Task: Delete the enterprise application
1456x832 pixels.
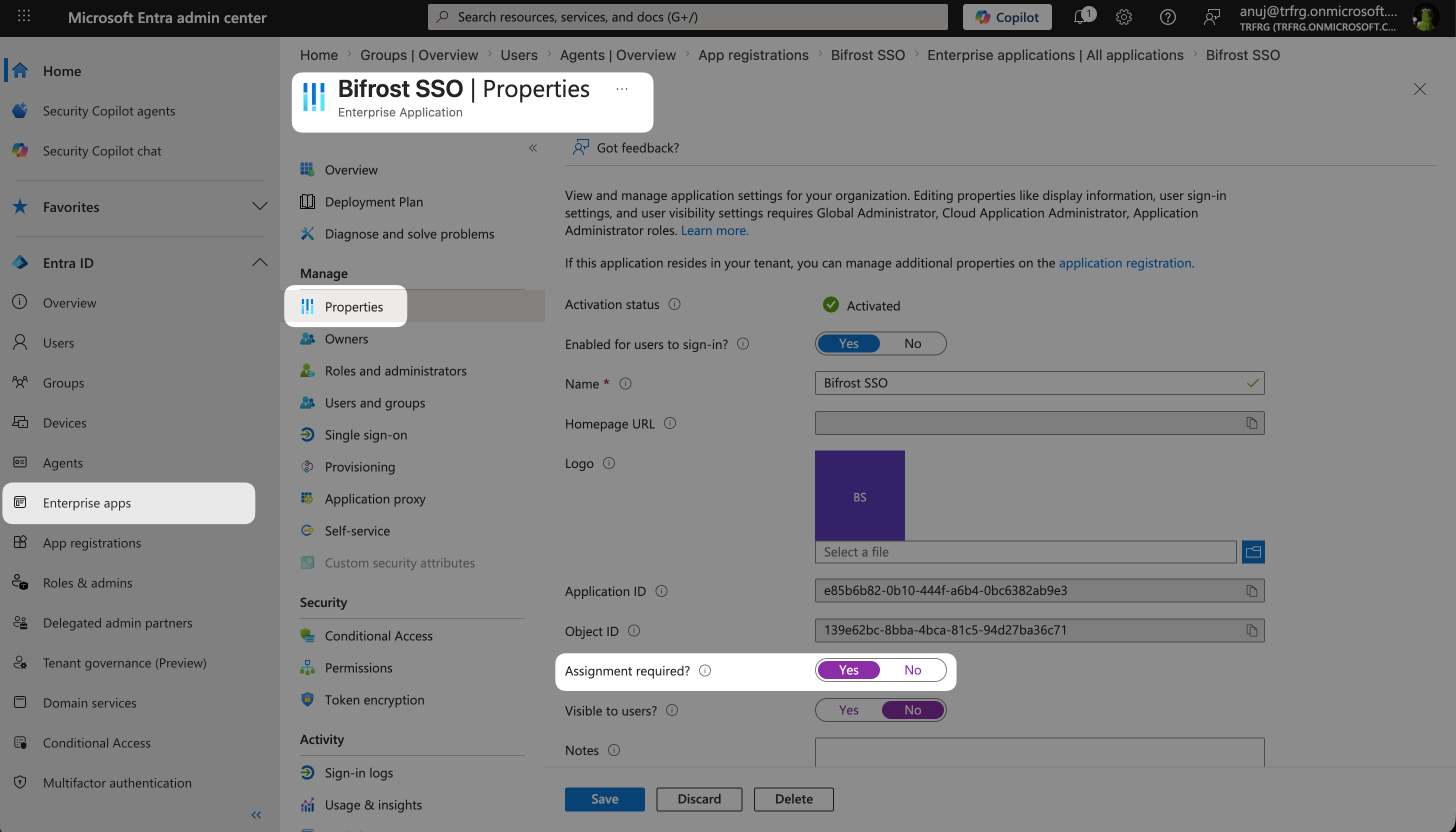Action: click(793, 799)
